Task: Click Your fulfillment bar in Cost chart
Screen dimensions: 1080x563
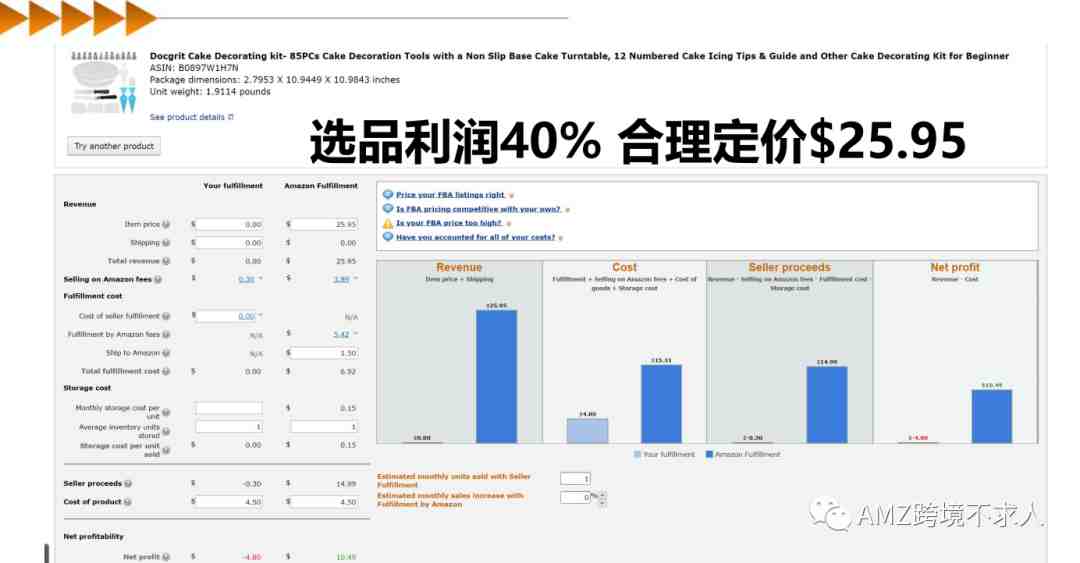Action: coord(588,431)
